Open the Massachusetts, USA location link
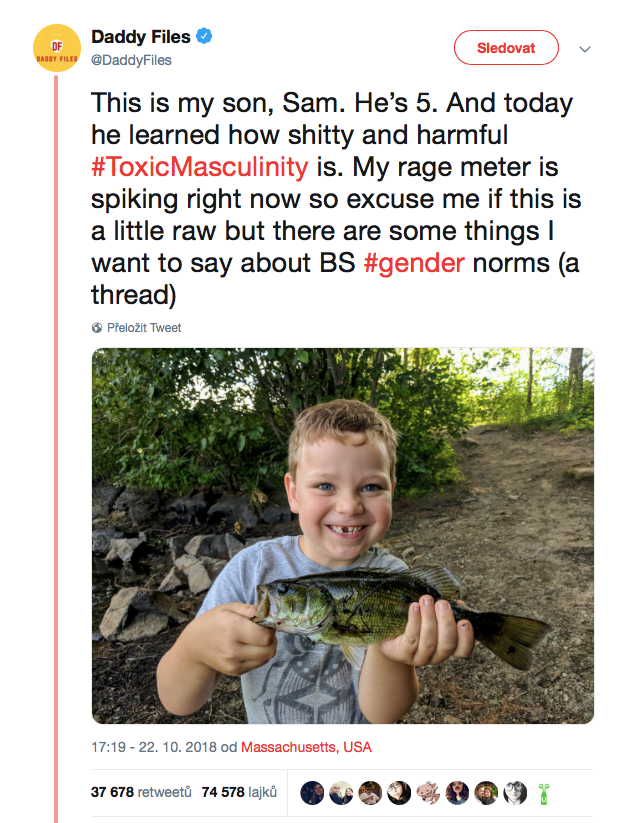629x823 pixels. [306, 747]
